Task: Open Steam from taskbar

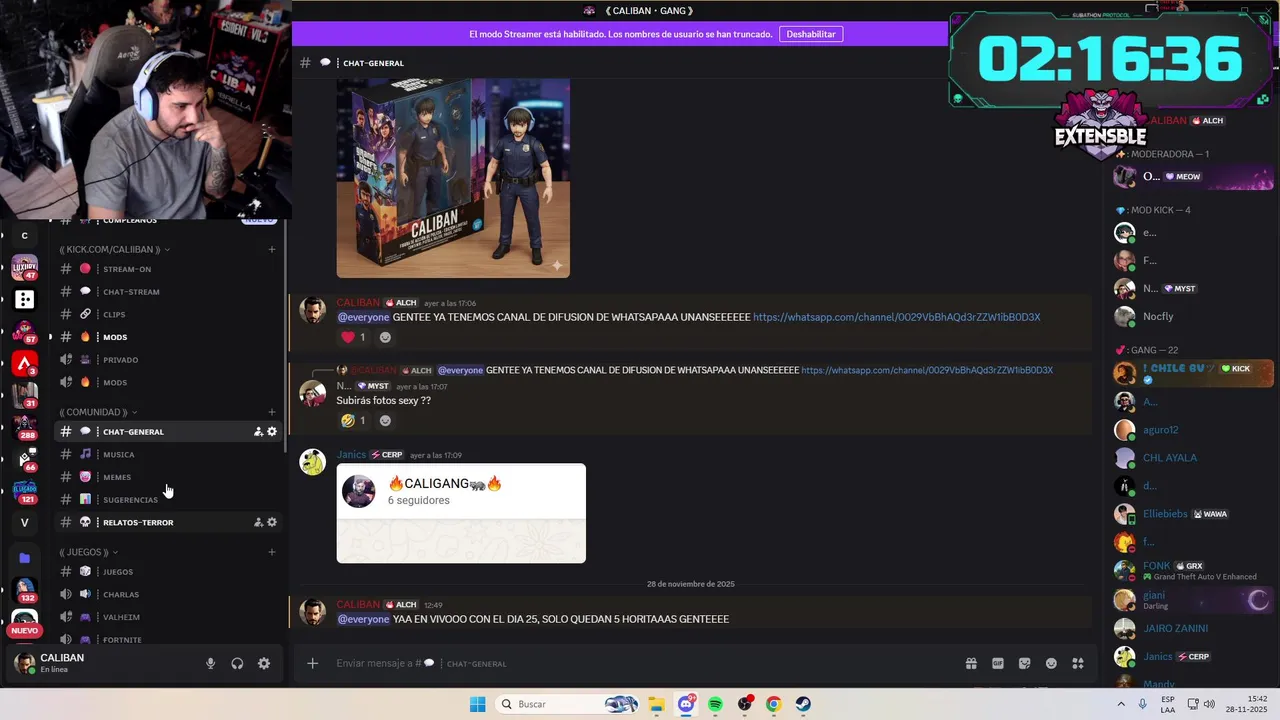Action: click(803, 704)
